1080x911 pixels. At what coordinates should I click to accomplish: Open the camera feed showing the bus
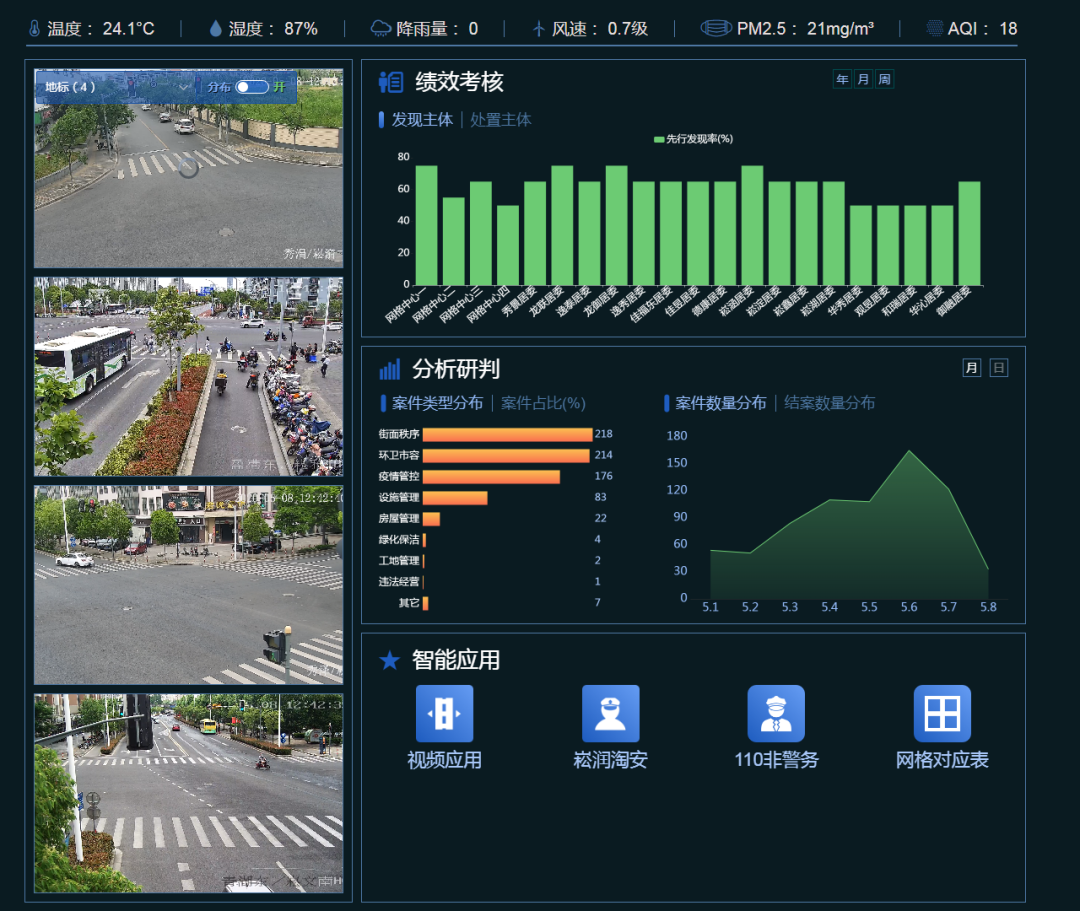point(189,377)
